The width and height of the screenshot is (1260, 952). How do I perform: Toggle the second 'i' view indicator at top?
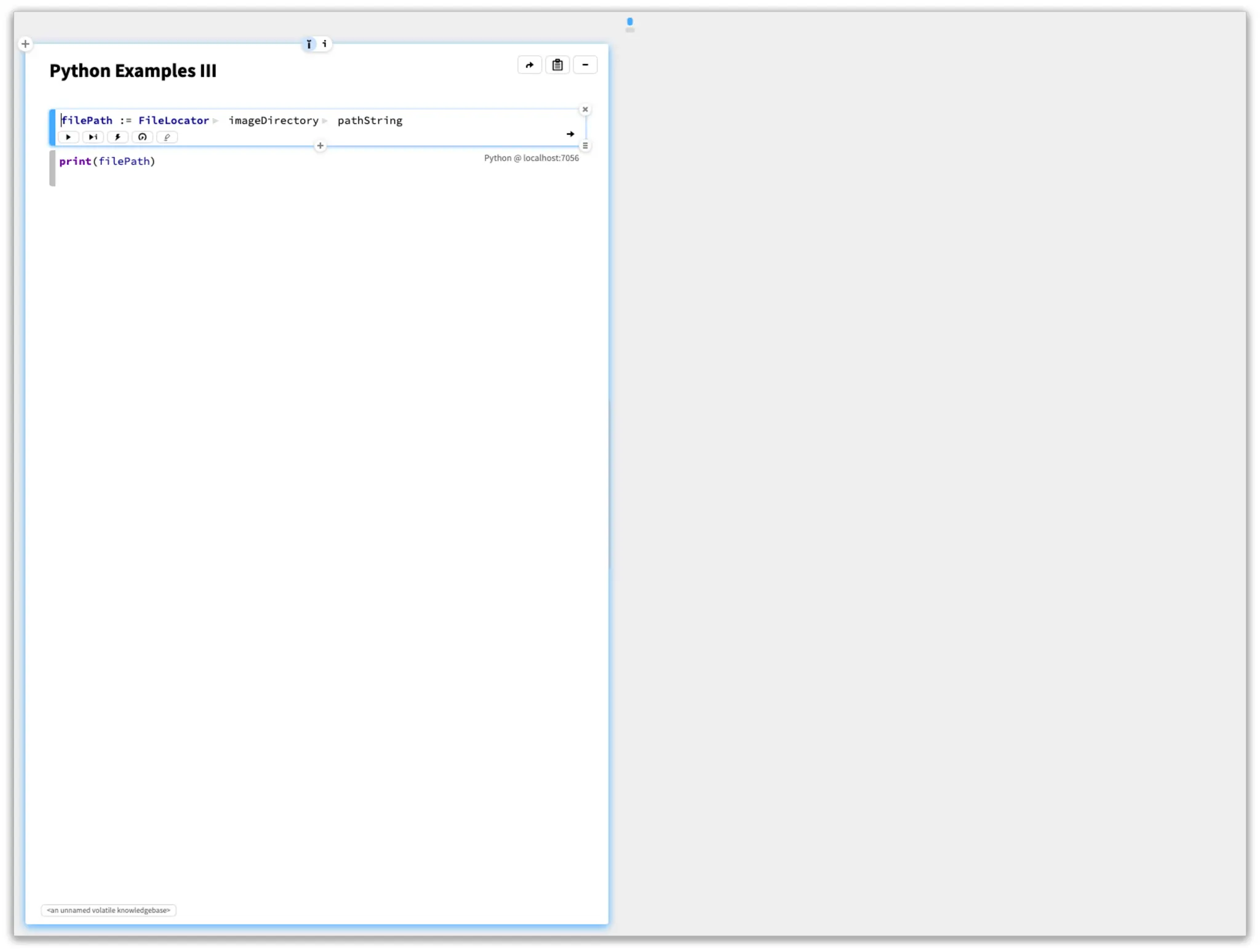(x=325, y=44)
